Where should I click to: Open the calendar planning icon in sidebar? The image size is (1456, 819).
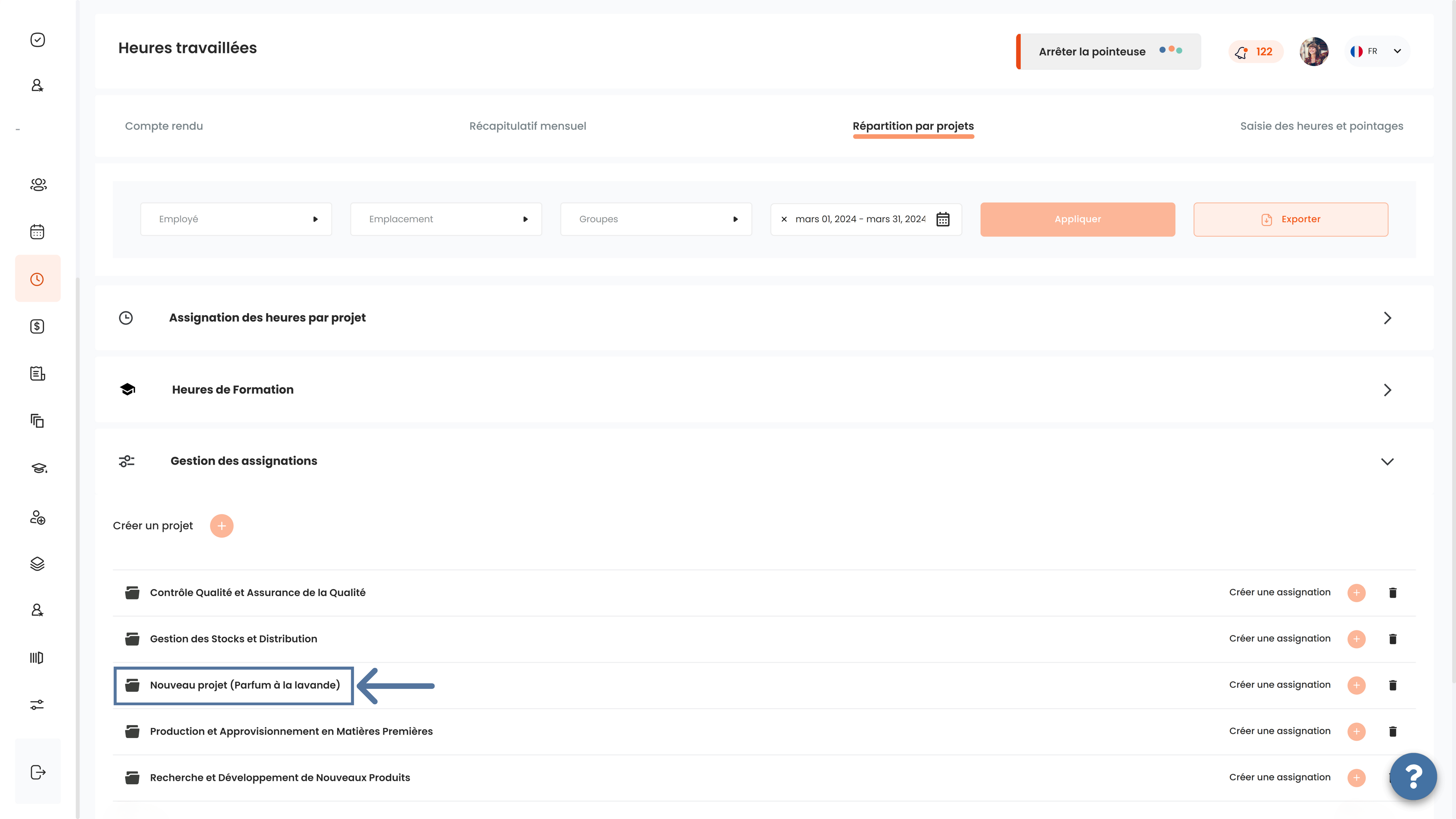[37, 232]
